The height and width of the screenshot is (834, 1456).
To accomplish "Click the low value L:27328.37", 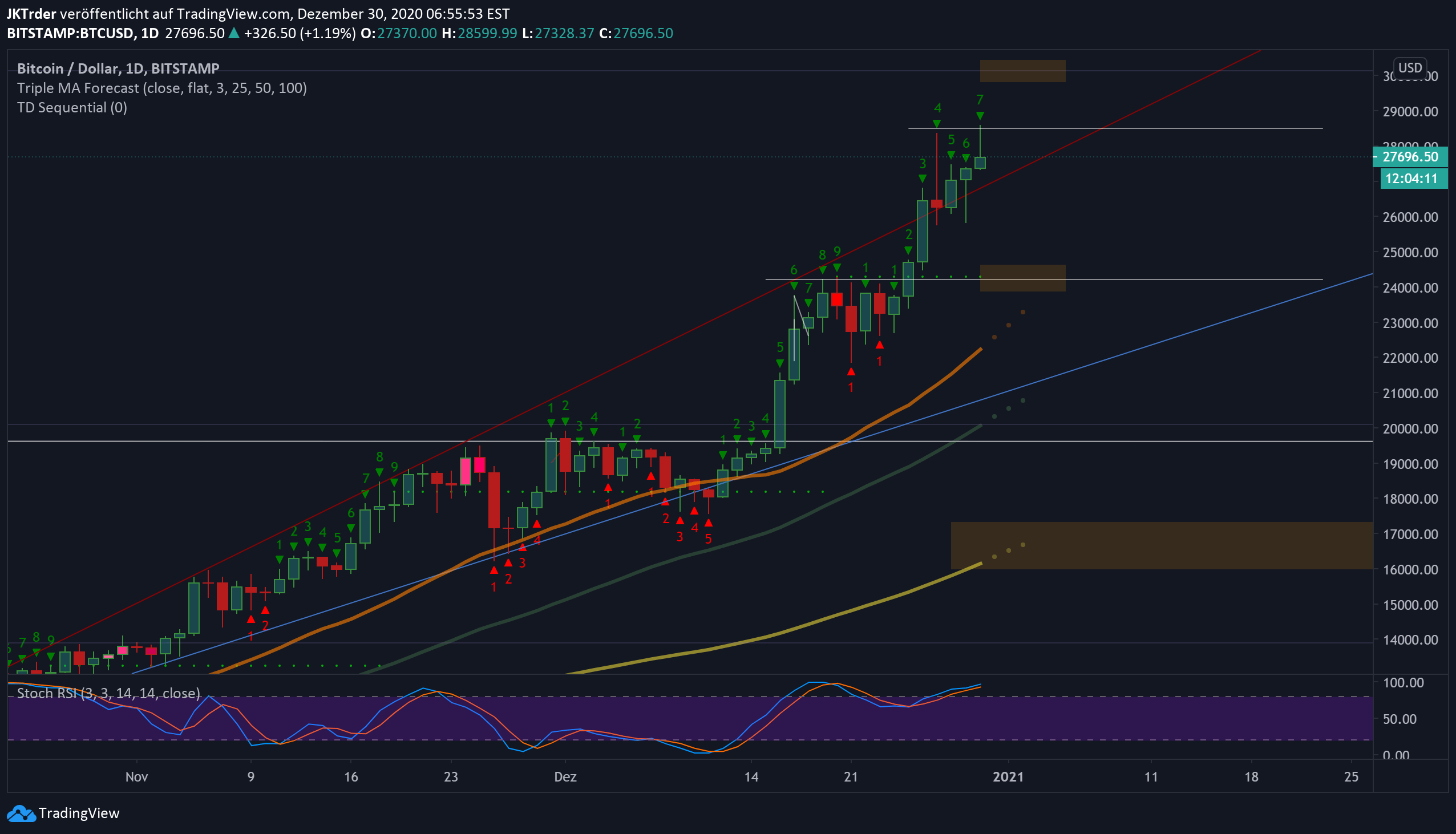I will pyautogui.click(x=558, y=33).
